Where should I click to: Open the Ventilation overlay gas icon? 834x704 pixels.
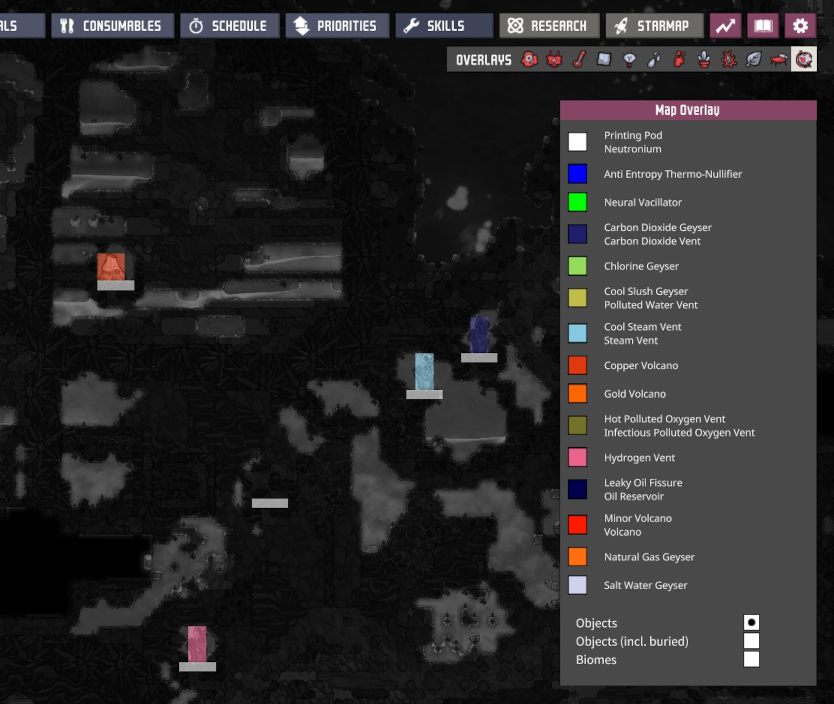[x=679, y=60]
